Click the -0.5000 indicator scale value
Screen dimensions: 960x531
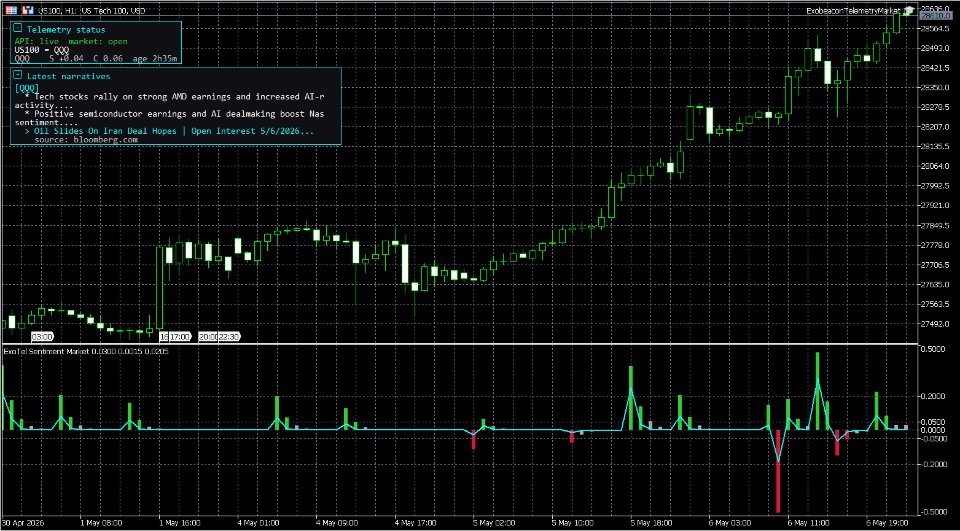point(934,511)
